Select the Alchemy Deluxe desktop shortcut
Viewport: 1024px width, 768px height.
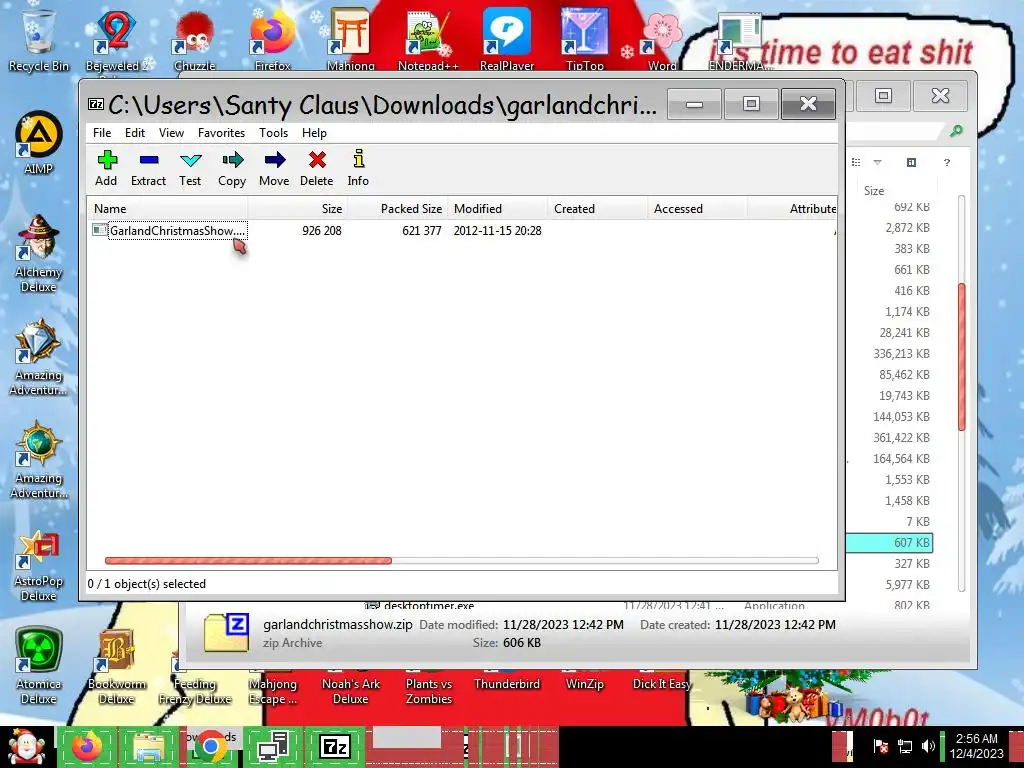pyautogui.click(x=39, y=253)
